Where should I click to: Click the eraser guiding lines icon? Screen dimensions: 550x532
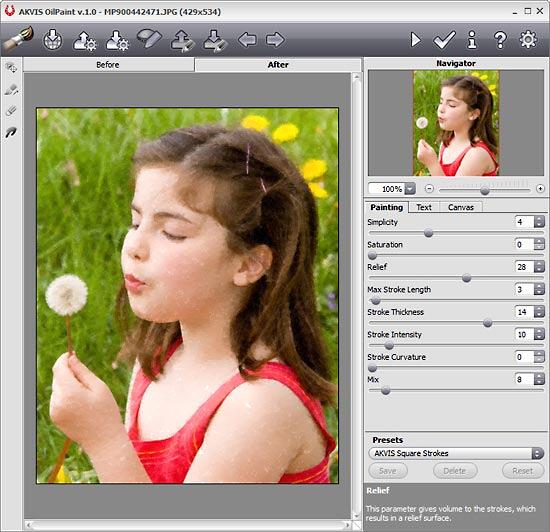[149, 39]
